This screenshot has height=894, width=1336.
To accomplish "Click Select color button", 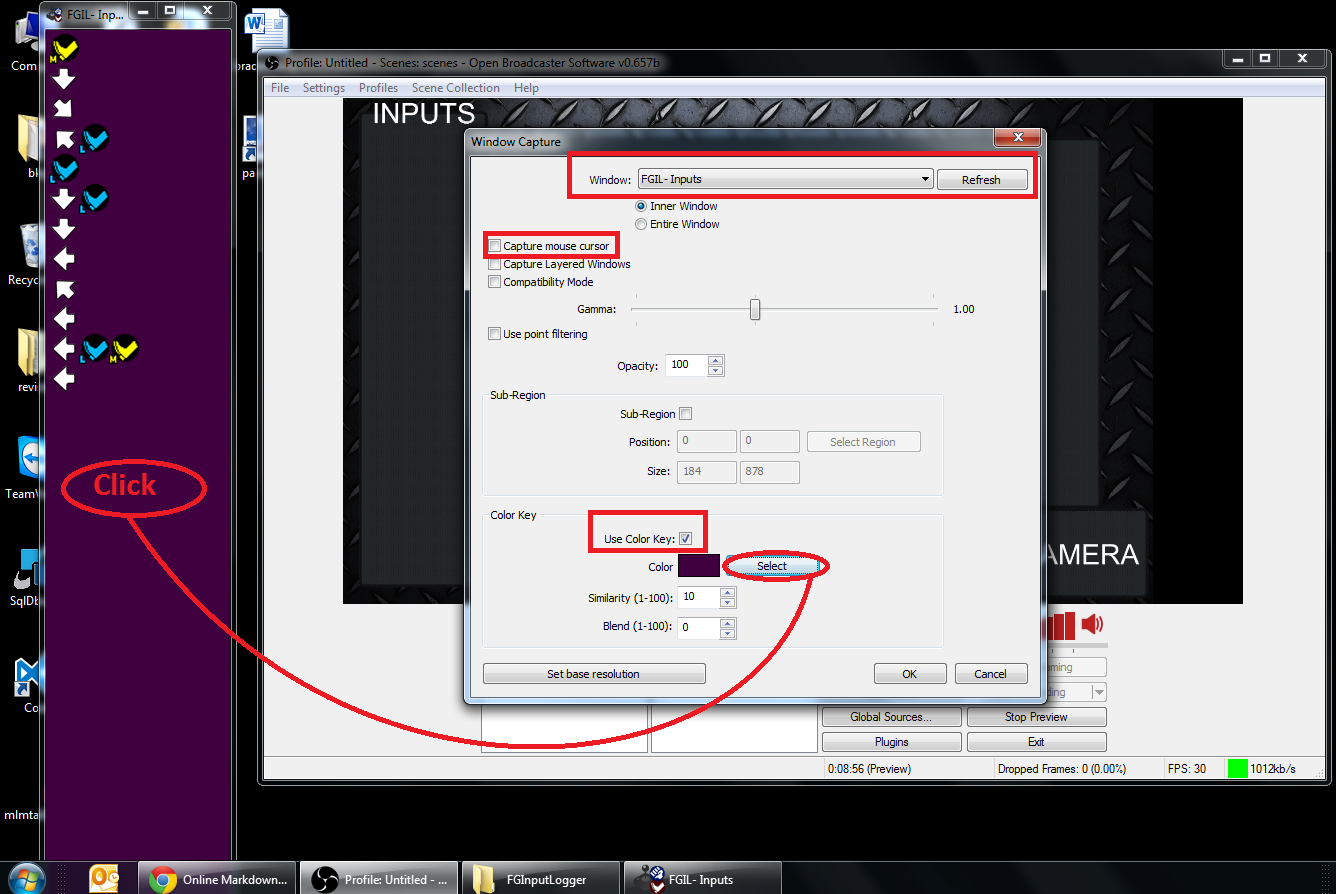I will click(772, 566).
